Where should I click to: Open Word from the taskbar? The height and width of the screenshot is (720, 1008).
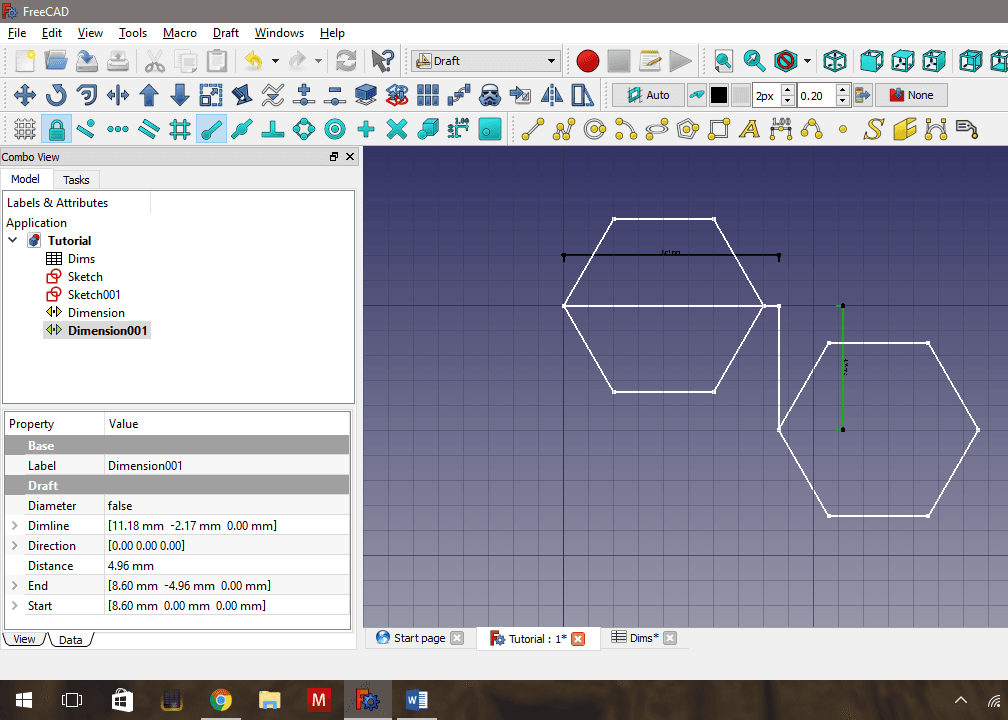point(417,699)
